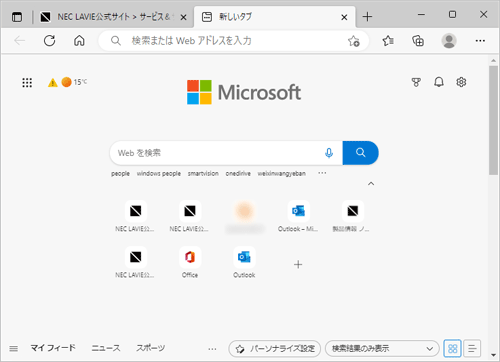Screen dimensions: 500x362
Task: Click the scrollbar down arrow
Action: 493,355
